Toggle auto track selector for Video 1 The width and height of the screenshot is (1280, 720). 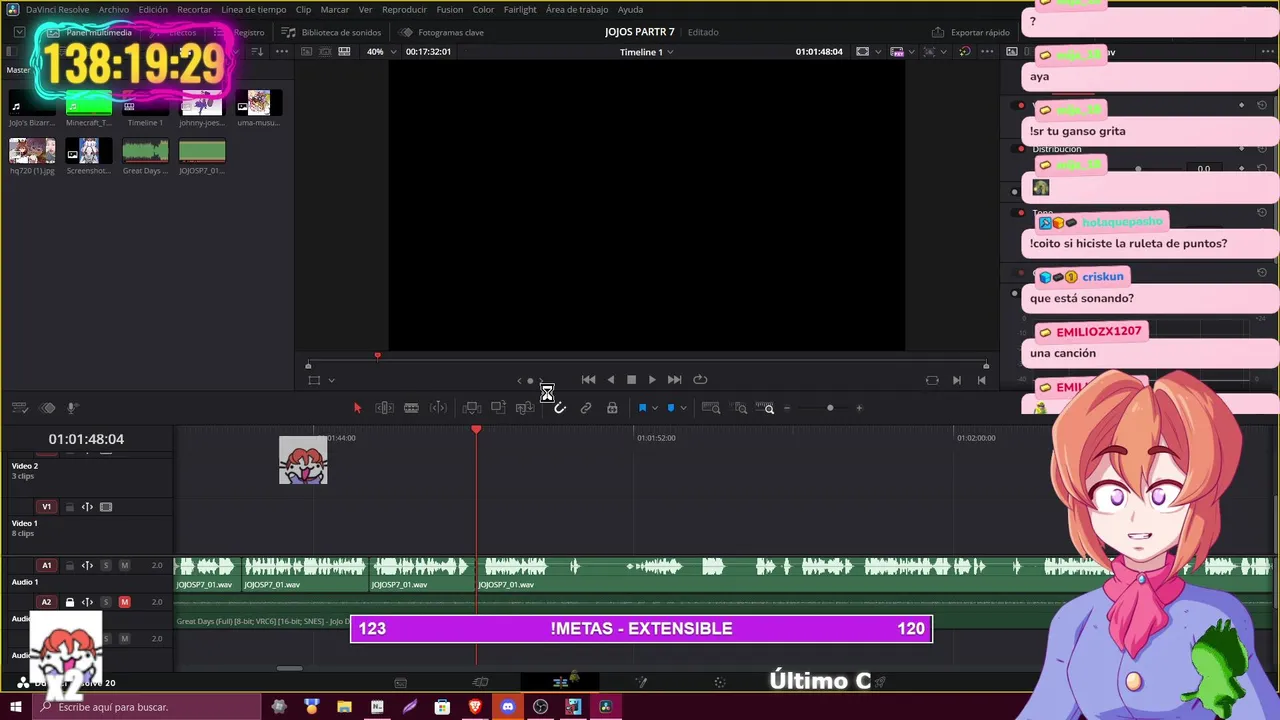pos(87,507)
